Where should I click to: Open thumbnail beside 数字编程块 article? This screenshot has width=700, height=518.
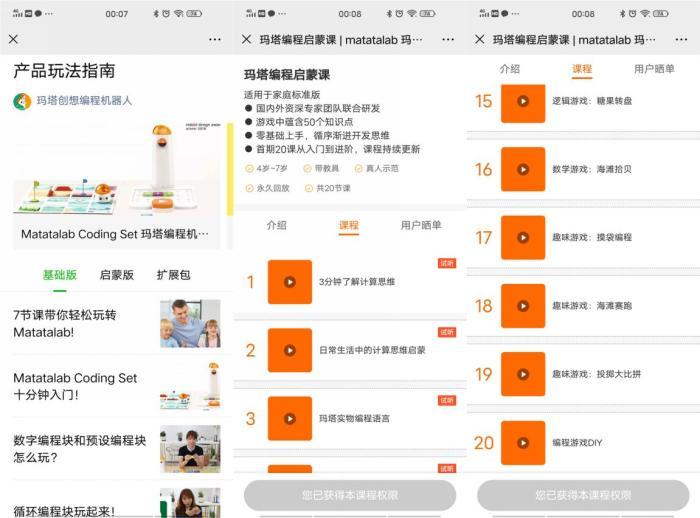click(x=190, y=449)
